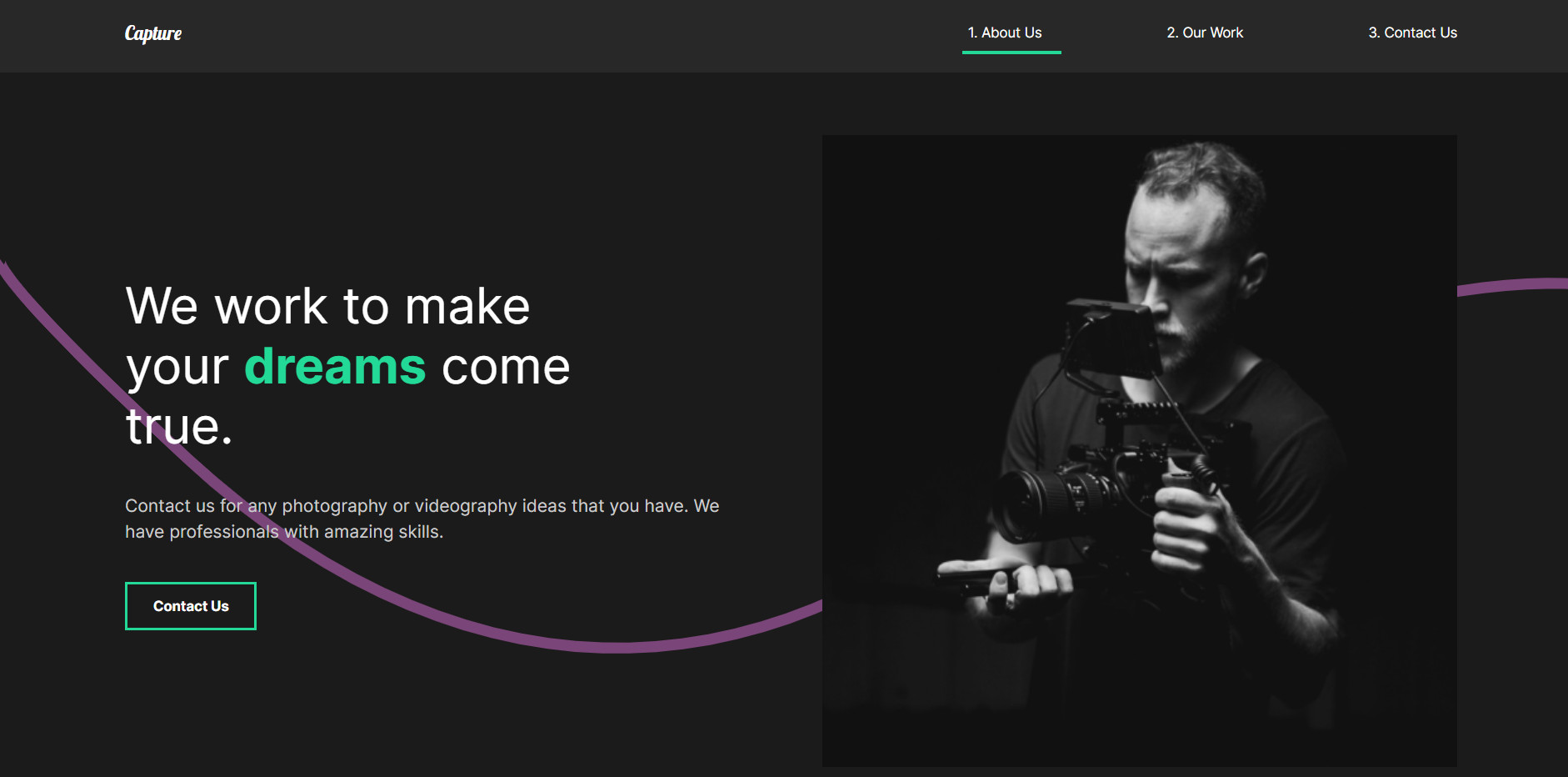Click the Capture logo in the header

(x=153, y=33)
